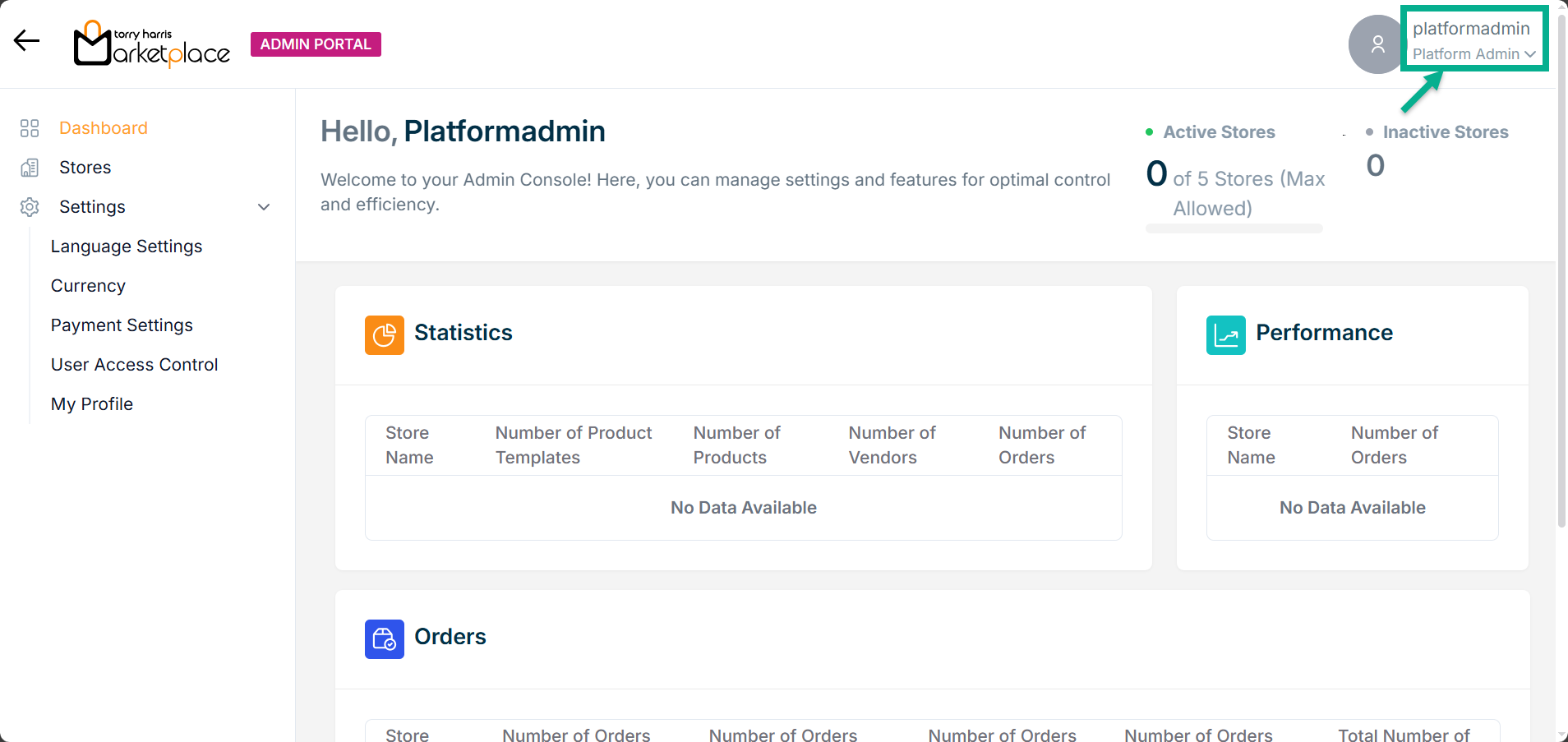Open the Platform Admin role dropdown
Screen dimensions: 1568x742
1473,54
